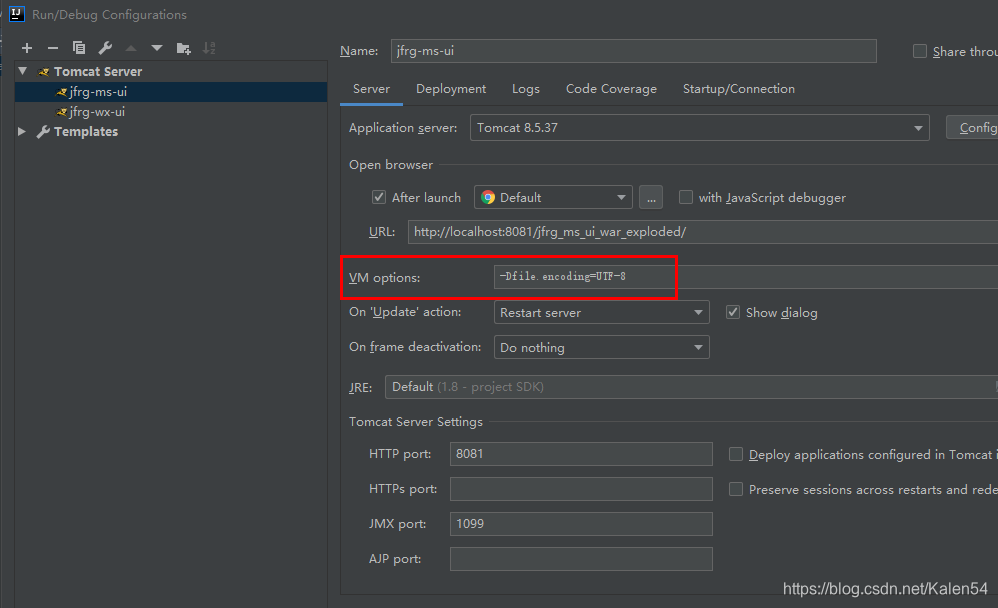Click the Templates wrench icon
This screenshot has height=608, width=998.
(x=43, y=132)
